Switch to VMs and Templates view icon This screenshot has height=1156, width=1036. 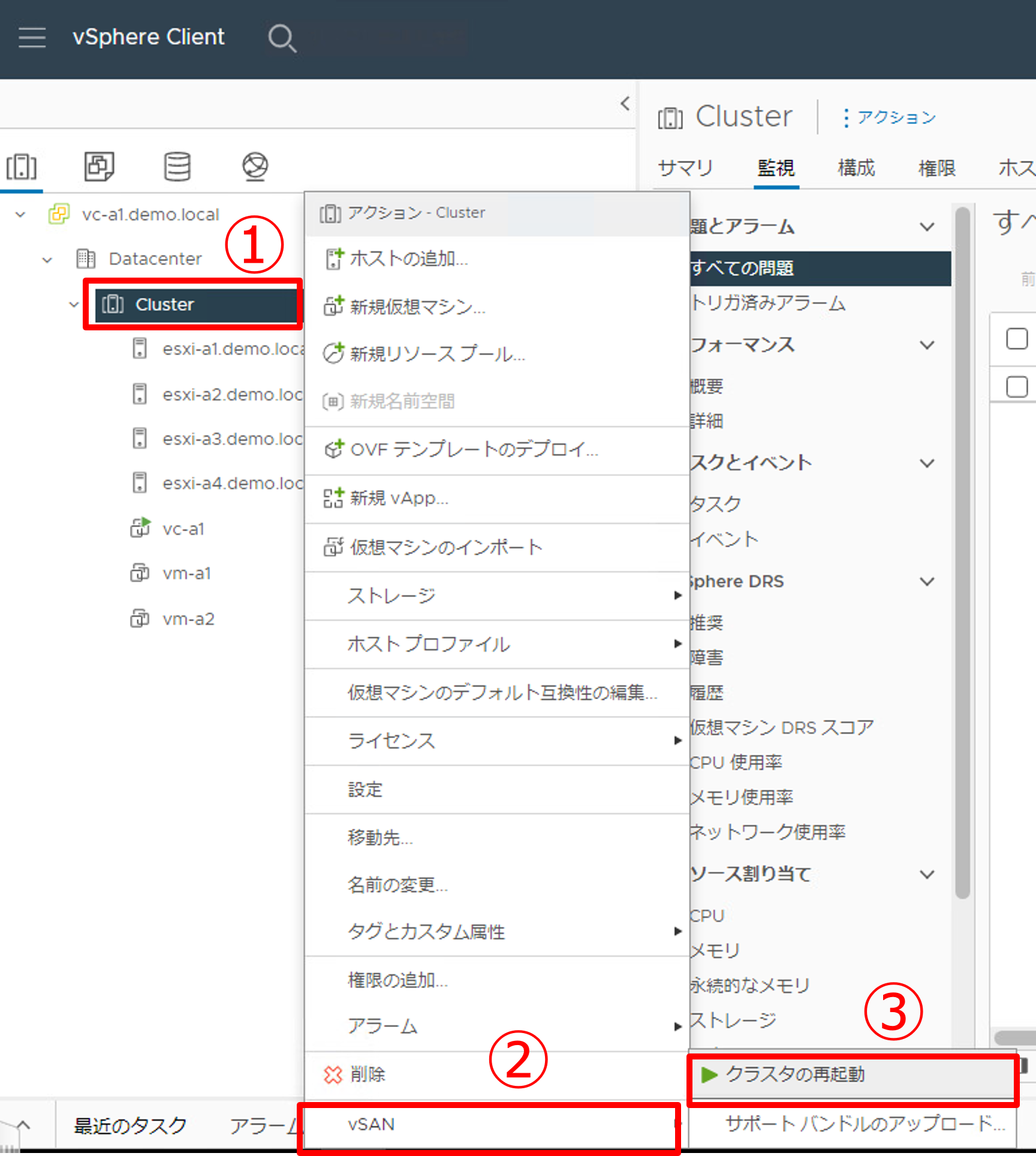click(x=99, y=167)
